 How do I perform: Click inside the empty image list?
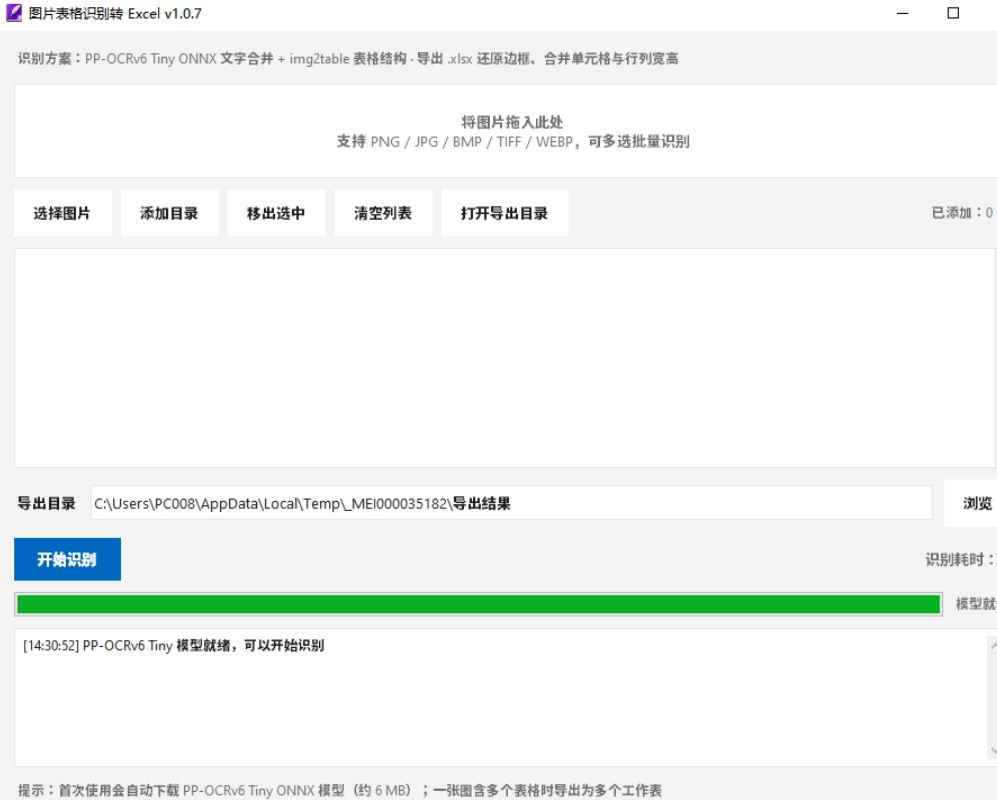click(505, 358)
